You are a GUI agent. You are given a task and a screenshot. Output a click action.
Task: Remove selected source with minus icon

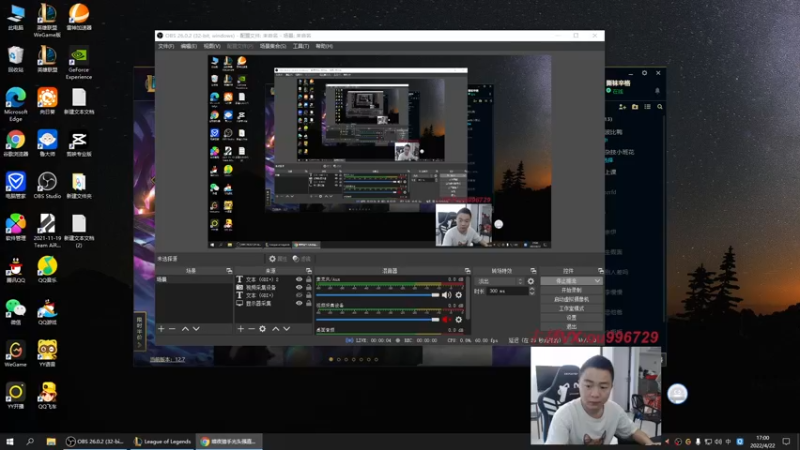click(x=252, y=329)
